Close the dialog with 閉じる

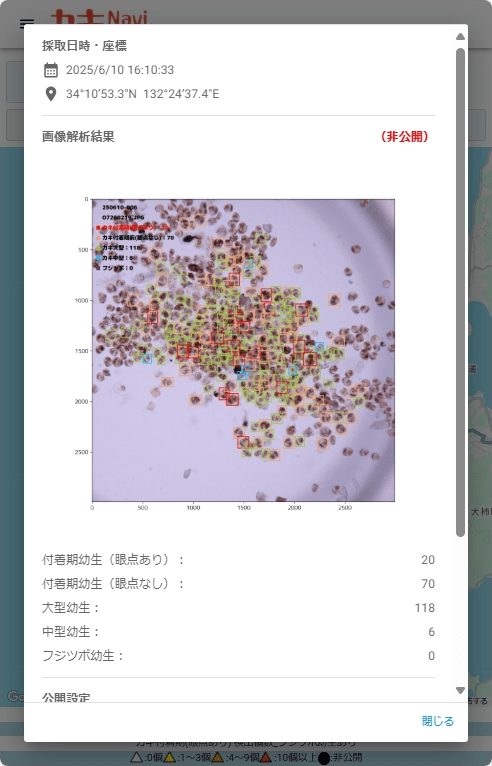point(438,721)
